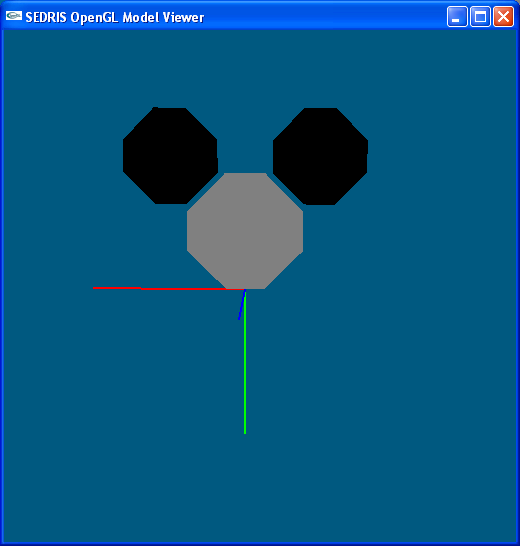Click the upper-left slanted edge of left black octagon
The height and width of the screenshot is (546, 520).
[138, 123]
